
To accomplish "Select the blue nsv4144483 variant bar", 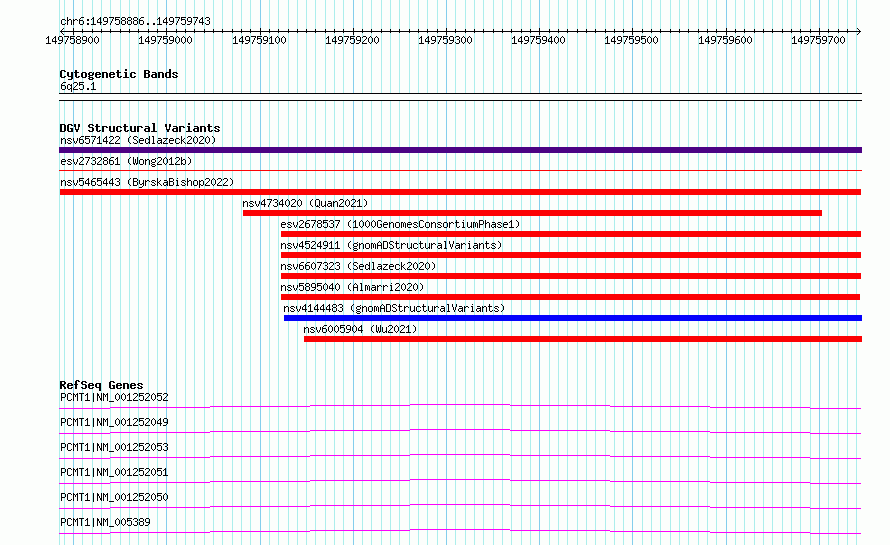I will point(573,318).
